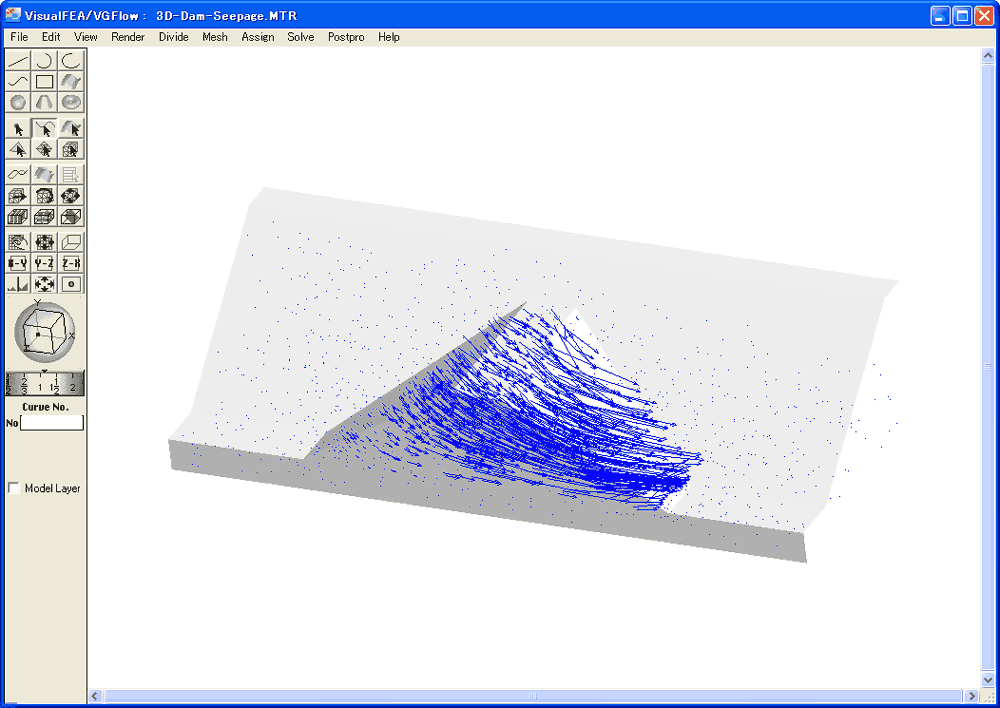
Task: Click the horizontal scrollbar left arrow
Action: click(95, 696)
